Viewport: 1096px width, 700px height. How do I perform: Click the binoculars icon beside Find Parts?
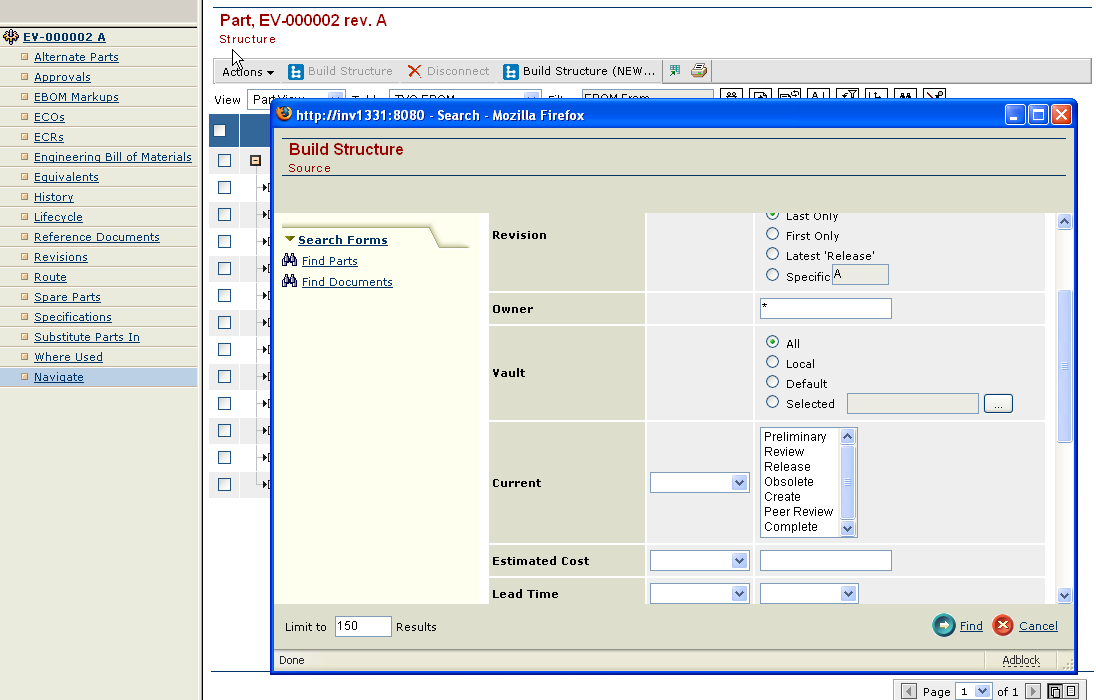pyautogui.click(x=290, y=261)
